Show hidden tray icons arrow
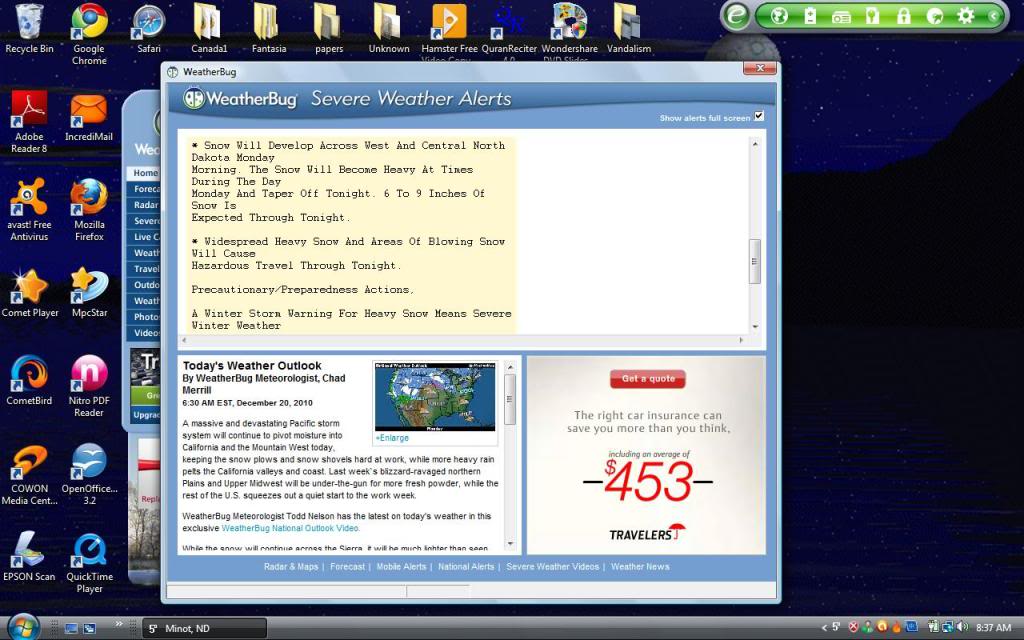Image resolution: width=1024 pixels, height=640 pixels. [824, 628]
